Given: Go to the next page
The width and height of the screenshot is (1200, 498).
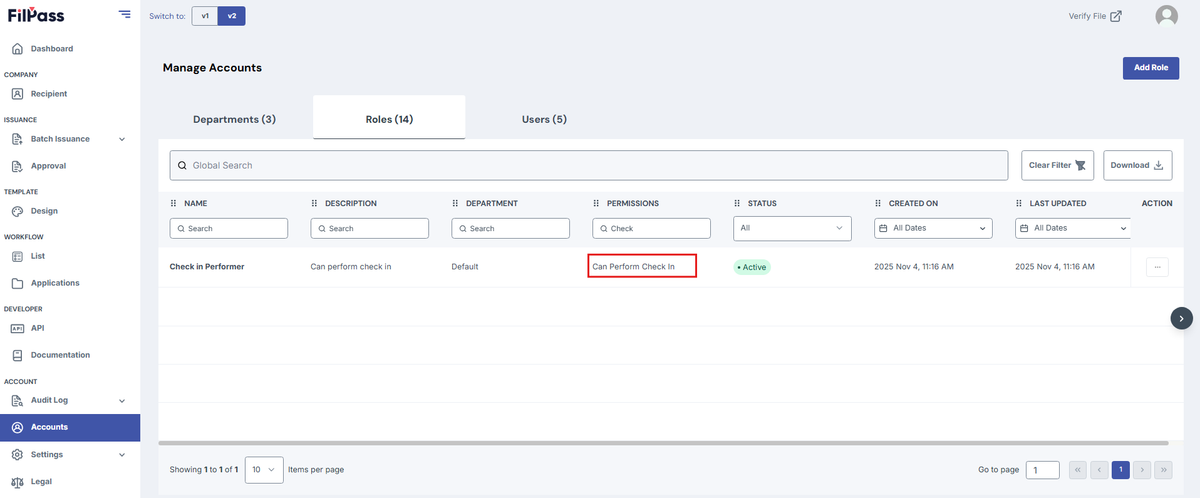Looking at the screenshot, I should [x=1142, y=469].
